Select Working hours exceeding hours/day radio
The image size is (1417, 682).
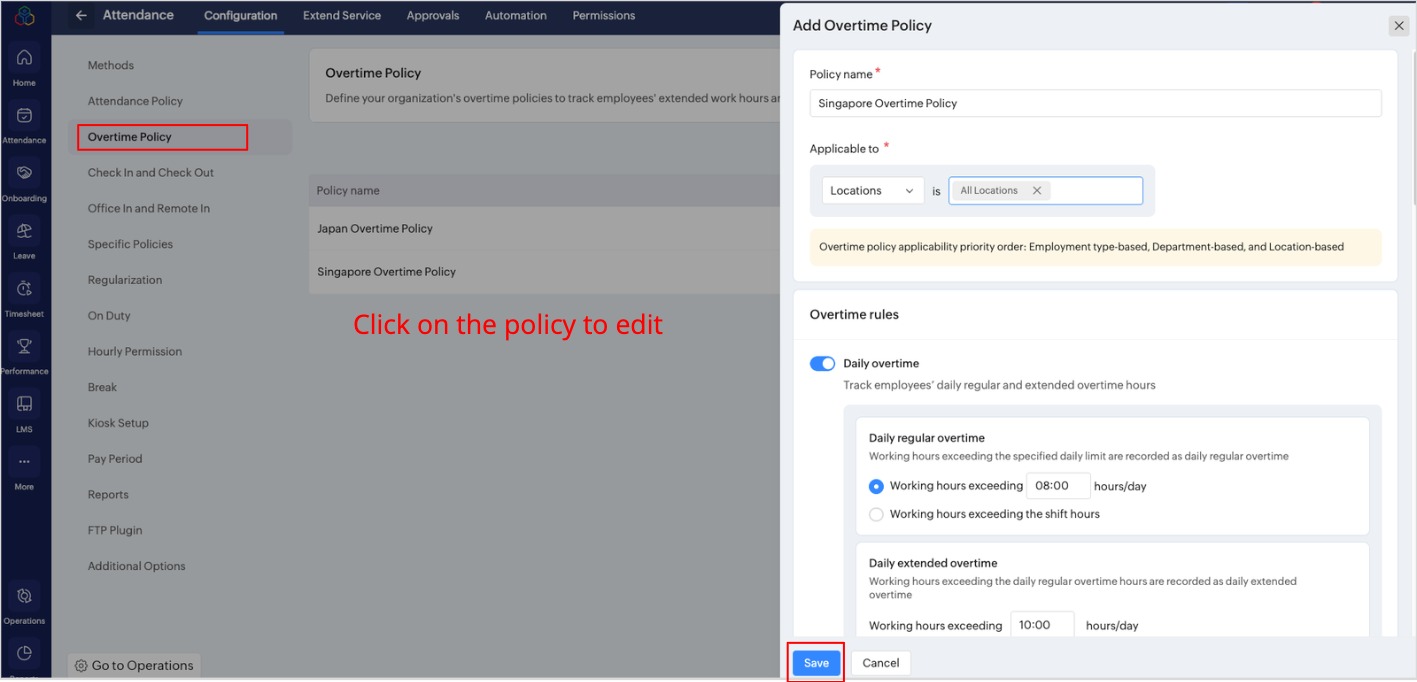point(876,487)
